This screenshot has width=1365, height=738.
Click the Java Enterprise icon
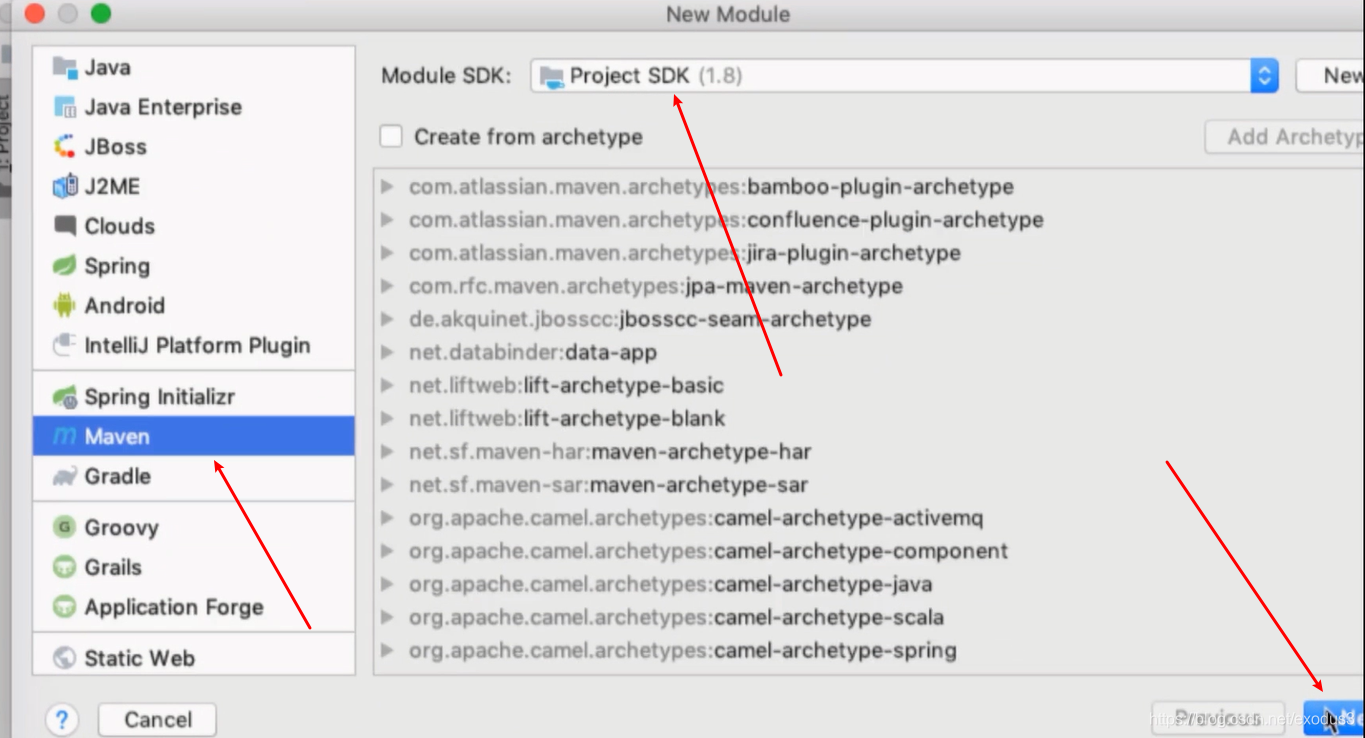click(65, 107)
